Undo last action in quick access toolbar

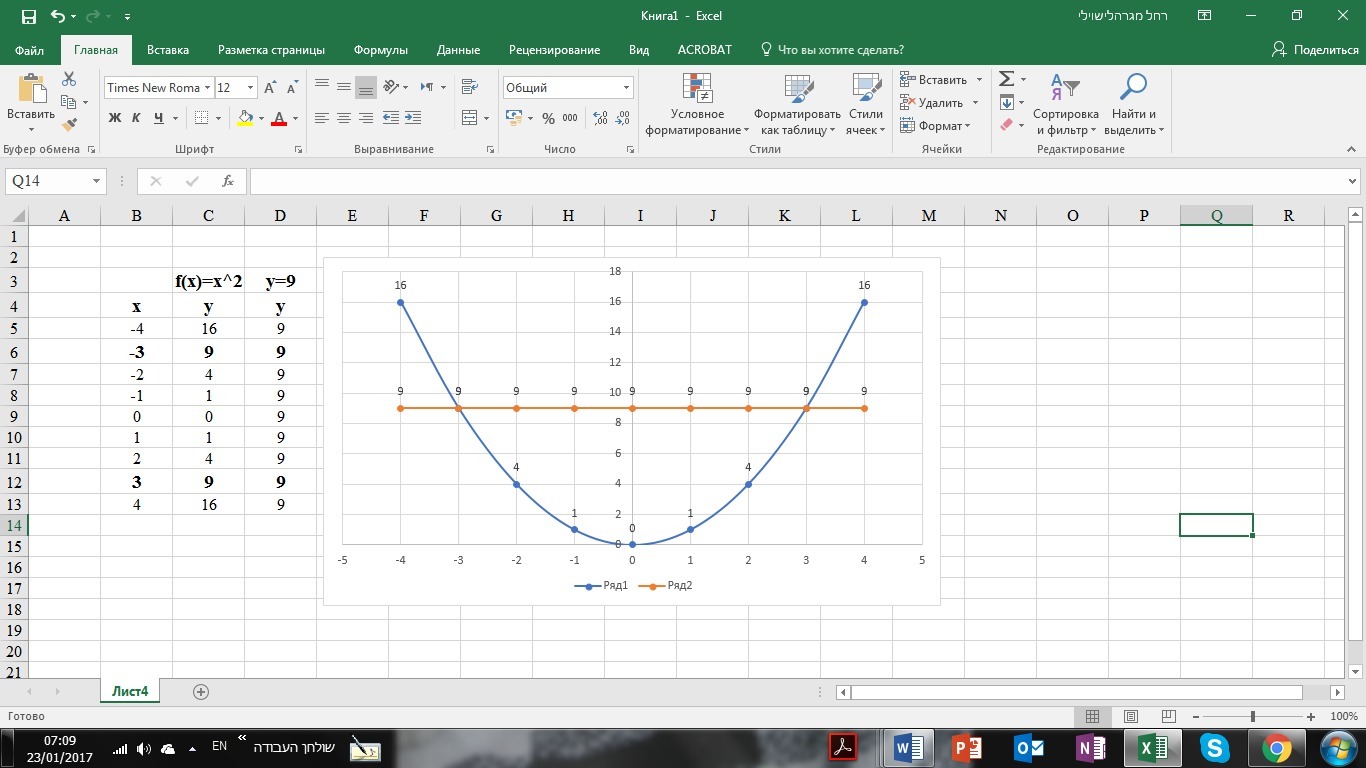(57, 16)
